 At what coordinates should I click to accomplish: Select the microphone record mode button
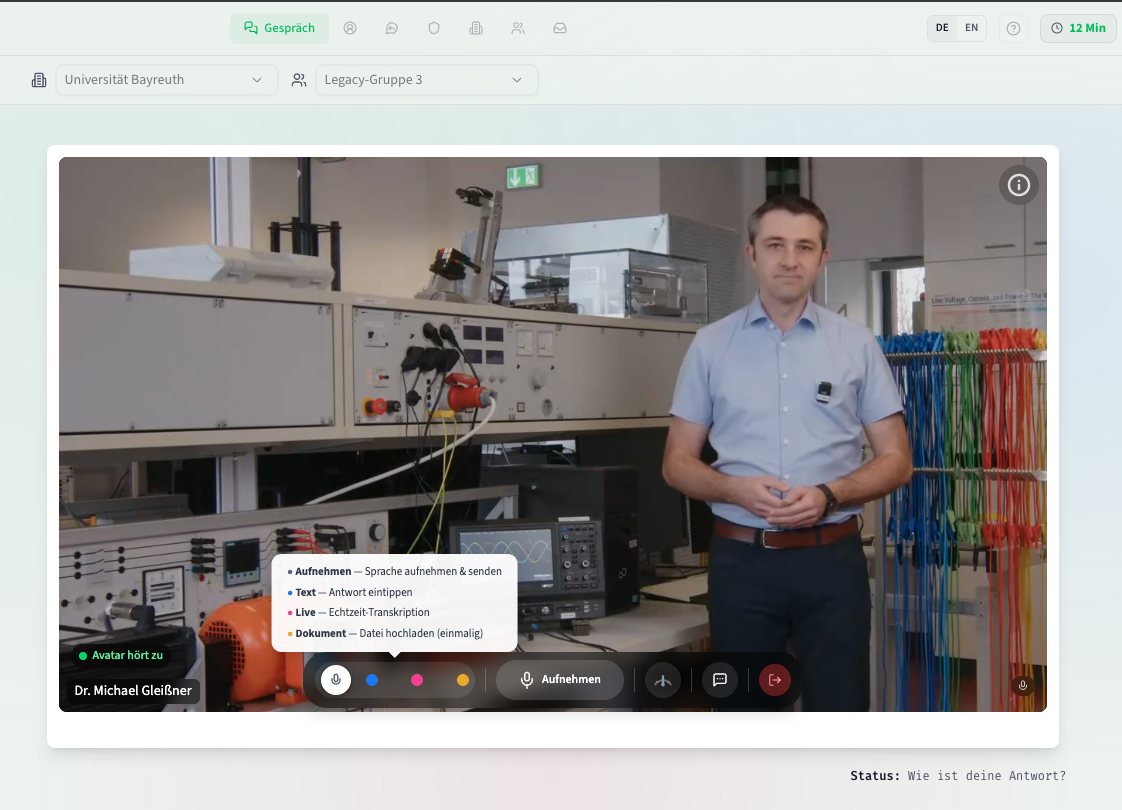coord(336,680)
